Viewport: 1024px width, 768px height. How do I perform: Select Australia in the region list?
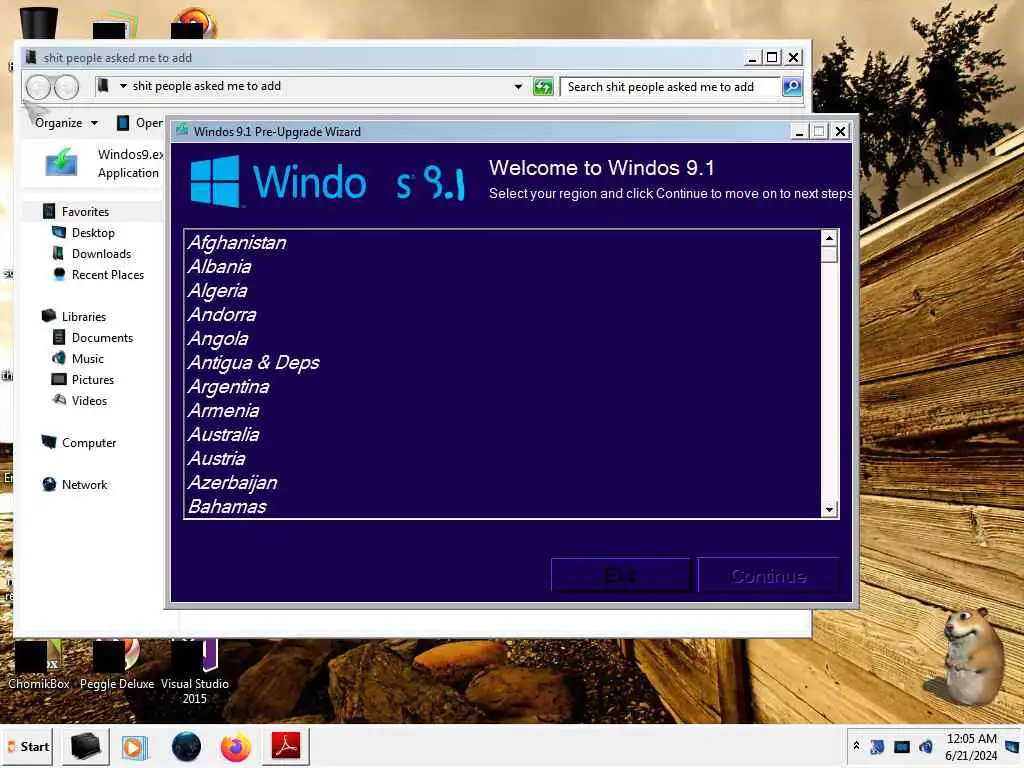click(503, 434)
